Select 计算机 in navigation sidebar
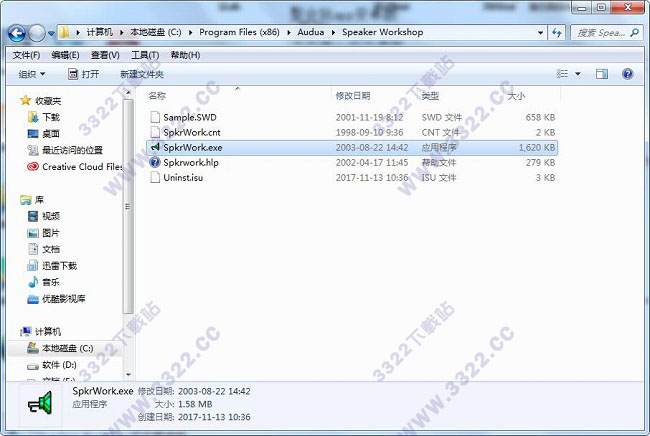The width and height of the screenshot is (650, 436). tap(48, 332)
